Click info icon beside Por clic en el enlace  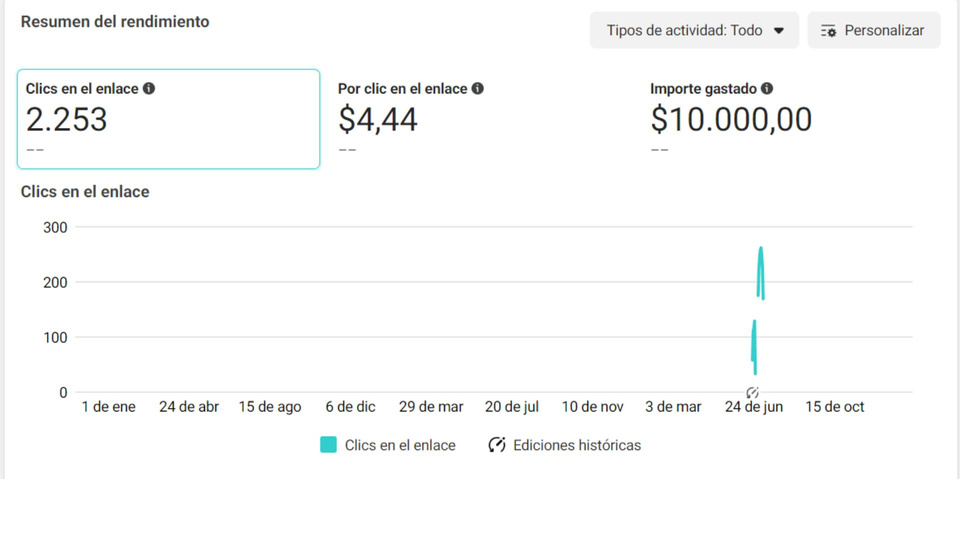click(x=478, y=88)
